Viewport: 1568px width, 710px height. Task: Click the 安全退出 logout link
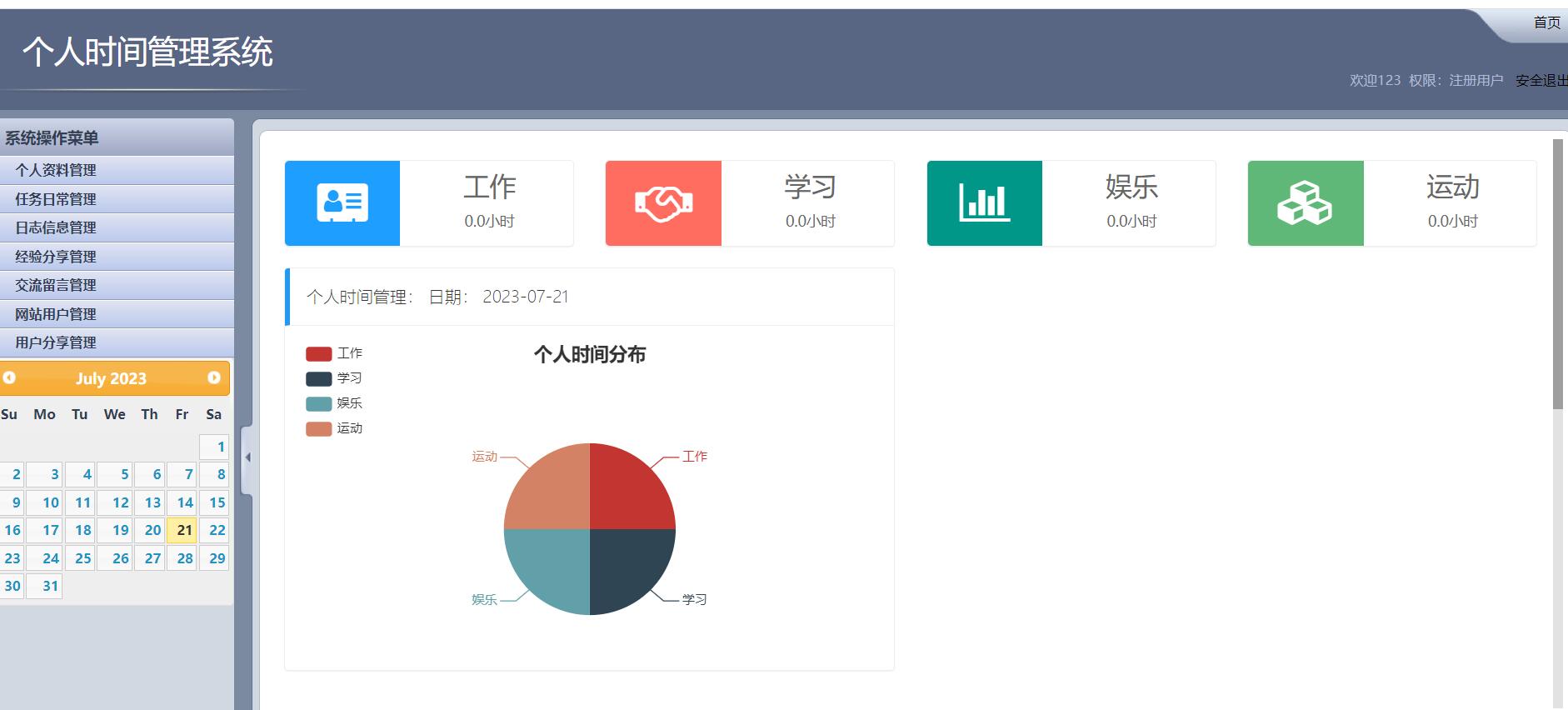(1541, 81)
